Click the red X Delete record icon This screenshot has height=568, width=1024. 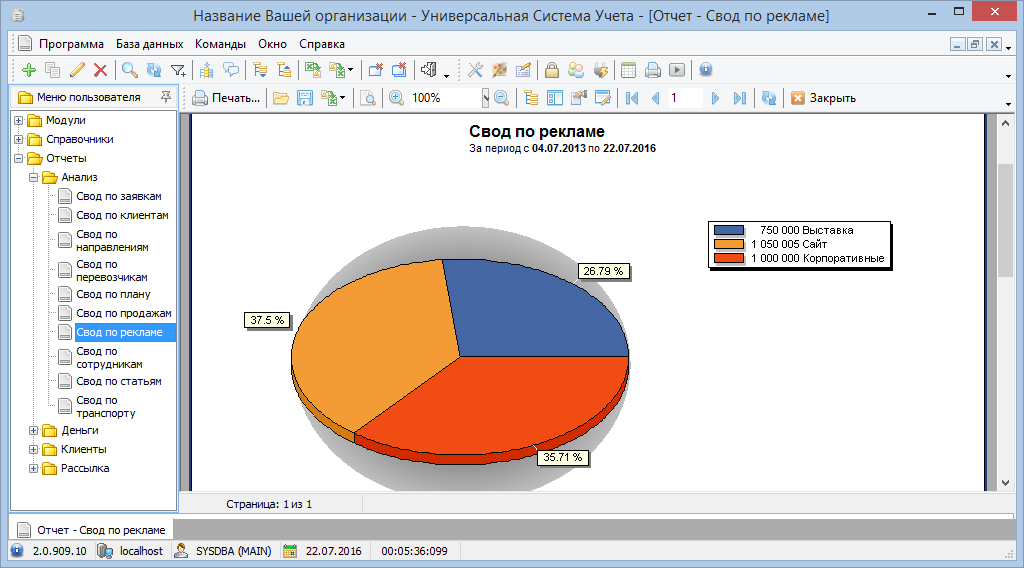pyautogui.click(x=100, y=70)
